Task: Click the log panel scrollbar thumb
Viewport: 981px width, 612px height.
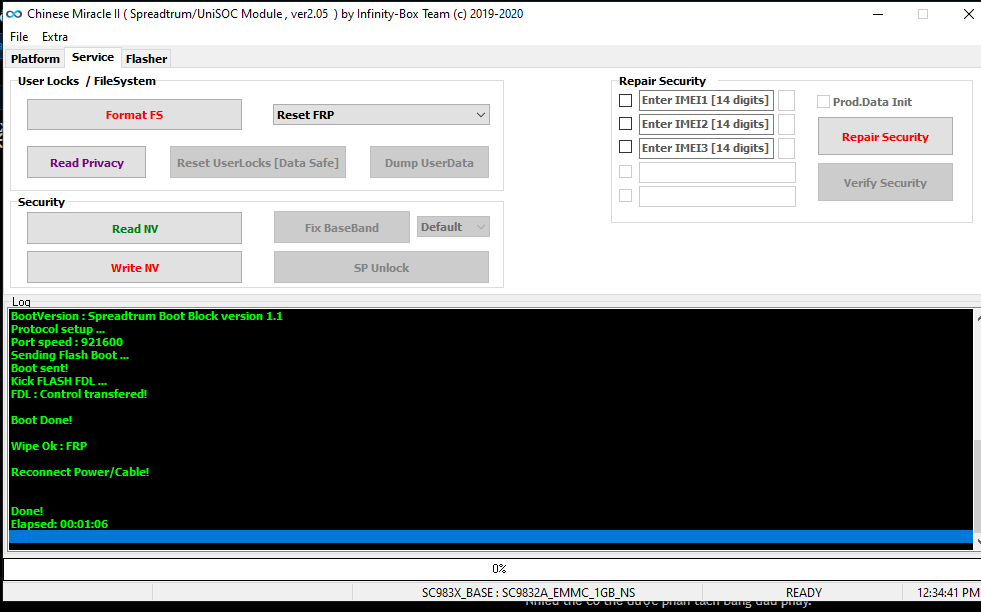Action: coord(977,485)
